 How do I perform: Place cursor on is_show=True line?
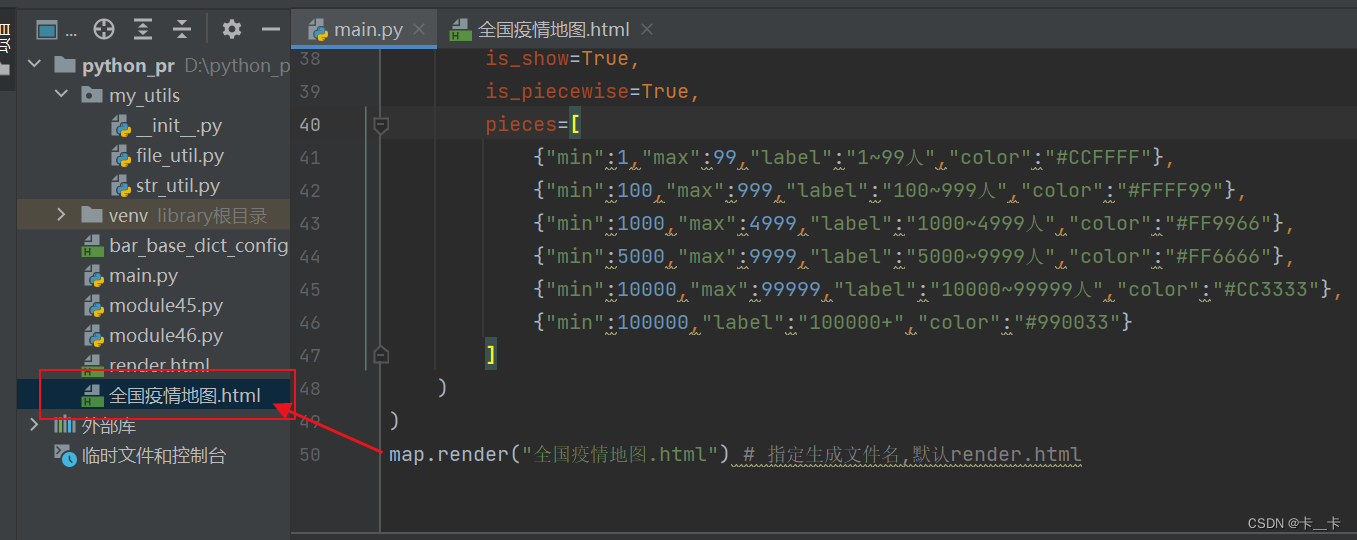(563, 58)
